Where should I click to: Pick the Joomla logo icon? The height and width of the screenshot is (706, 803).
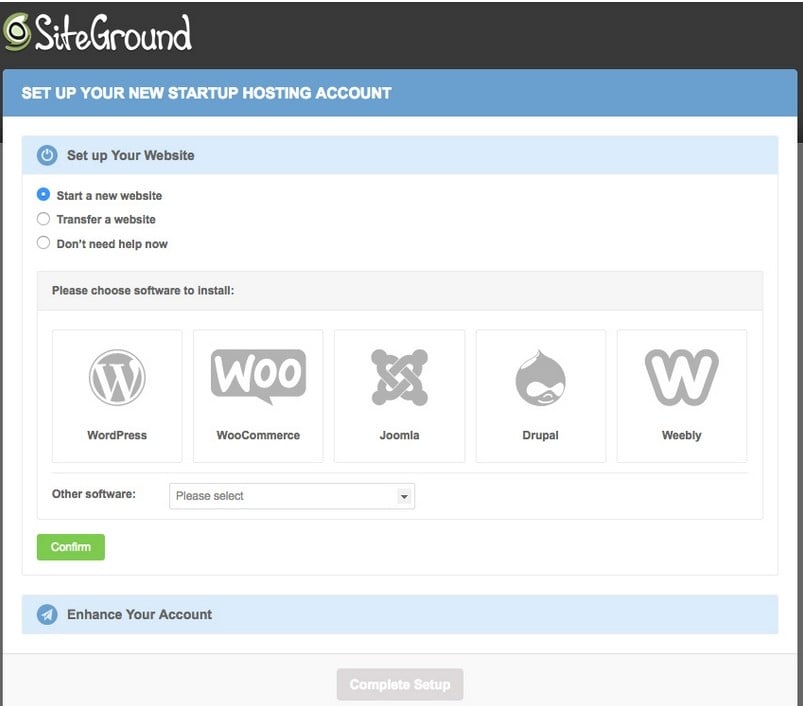pos(399,377)
